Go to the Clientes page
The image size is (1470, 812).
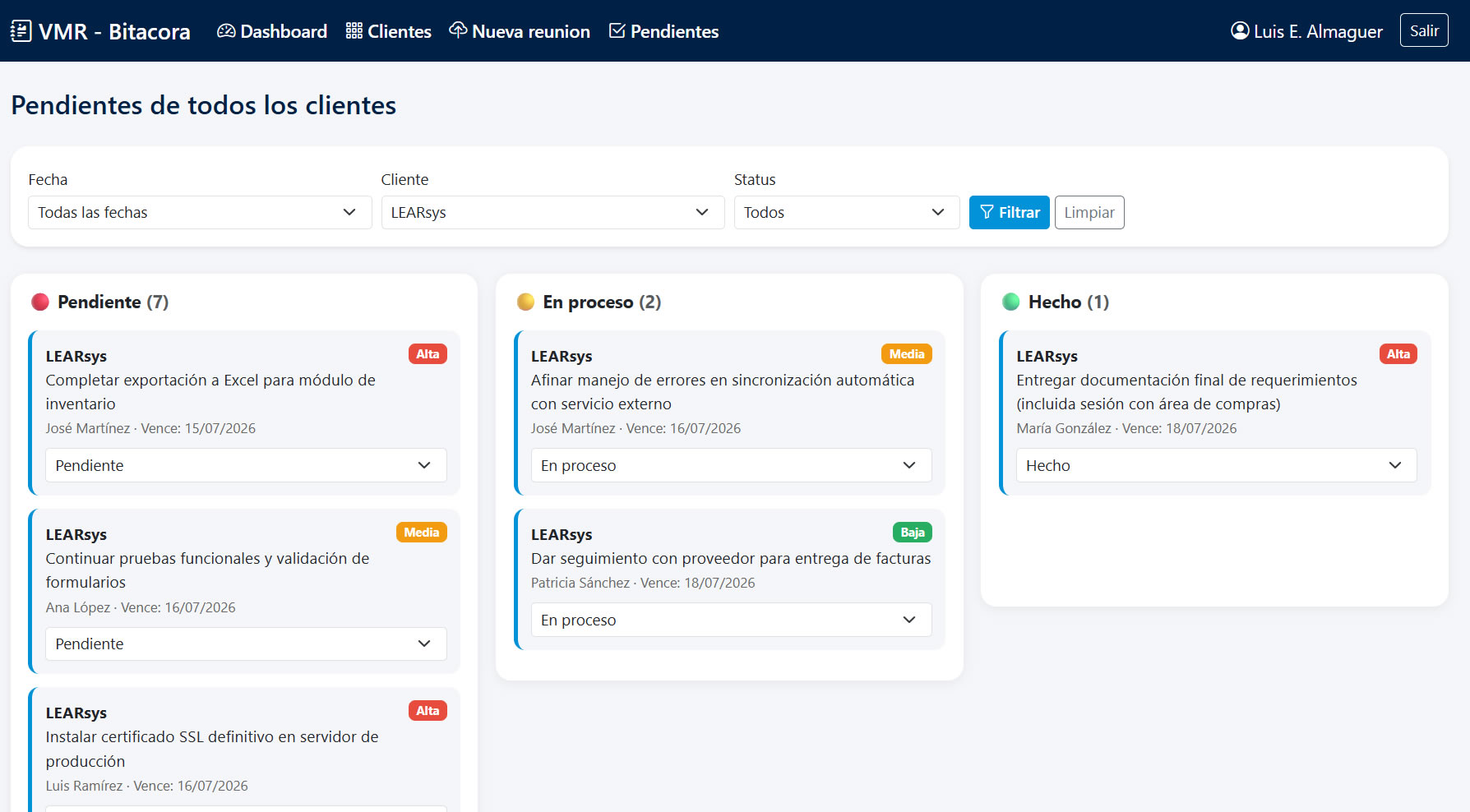[389, 31]
